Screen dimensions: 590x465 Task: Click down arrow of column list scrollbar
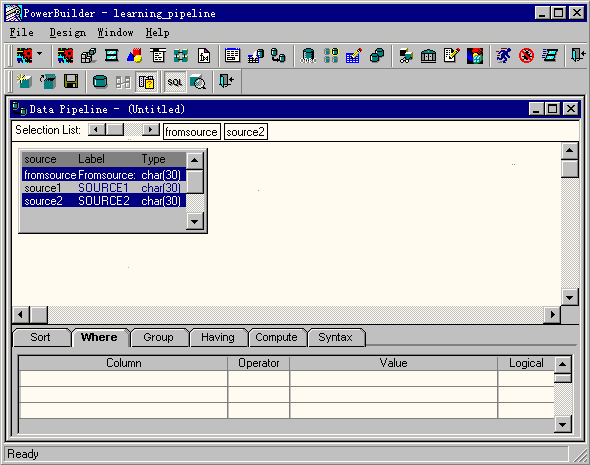(x=195, y=221)
